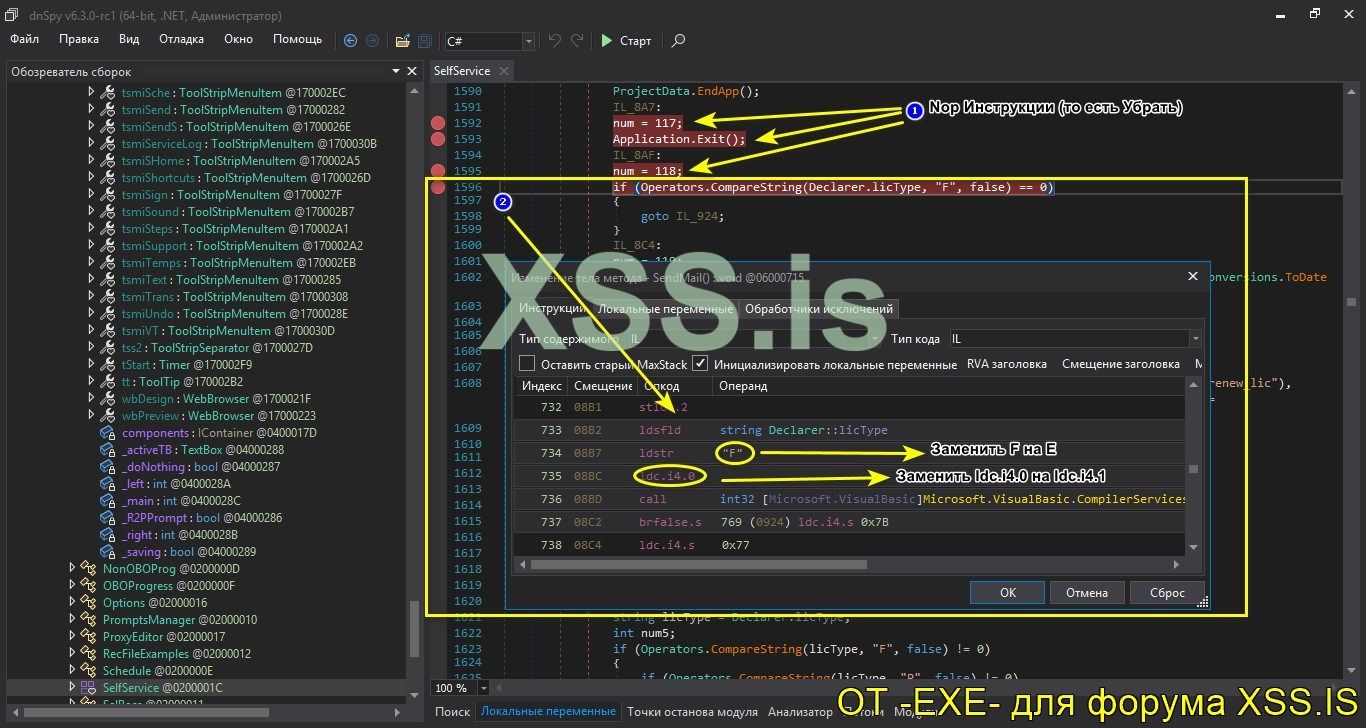Click the field icon beside _saving
The image size is (1366, 728).
(109, 552)
